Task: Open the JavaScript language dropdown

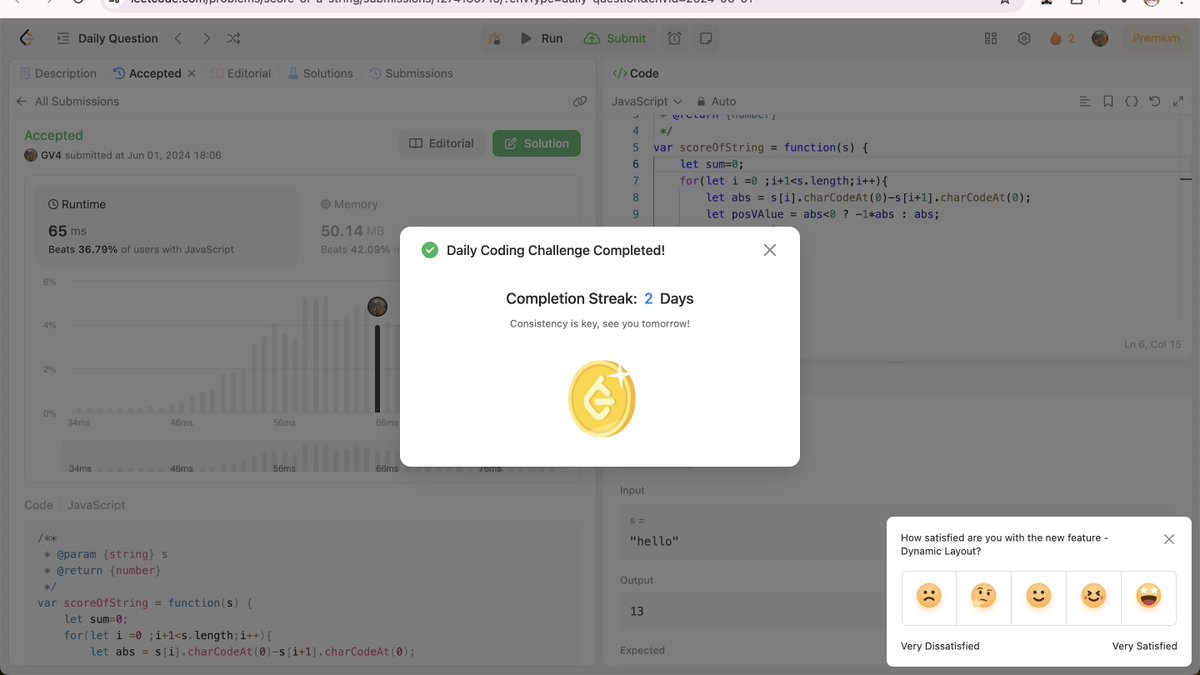Action: (644, 101)
